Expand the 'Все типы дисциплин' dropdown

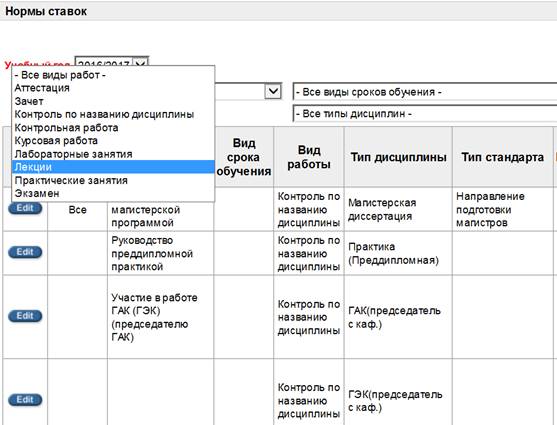[x=425, y=114]
